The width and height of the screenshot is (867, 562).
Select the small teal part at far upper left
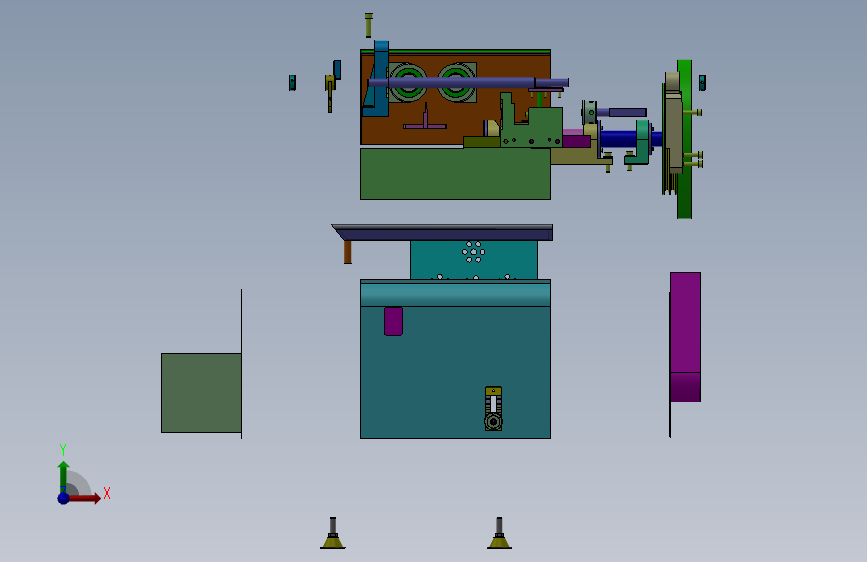293,83
